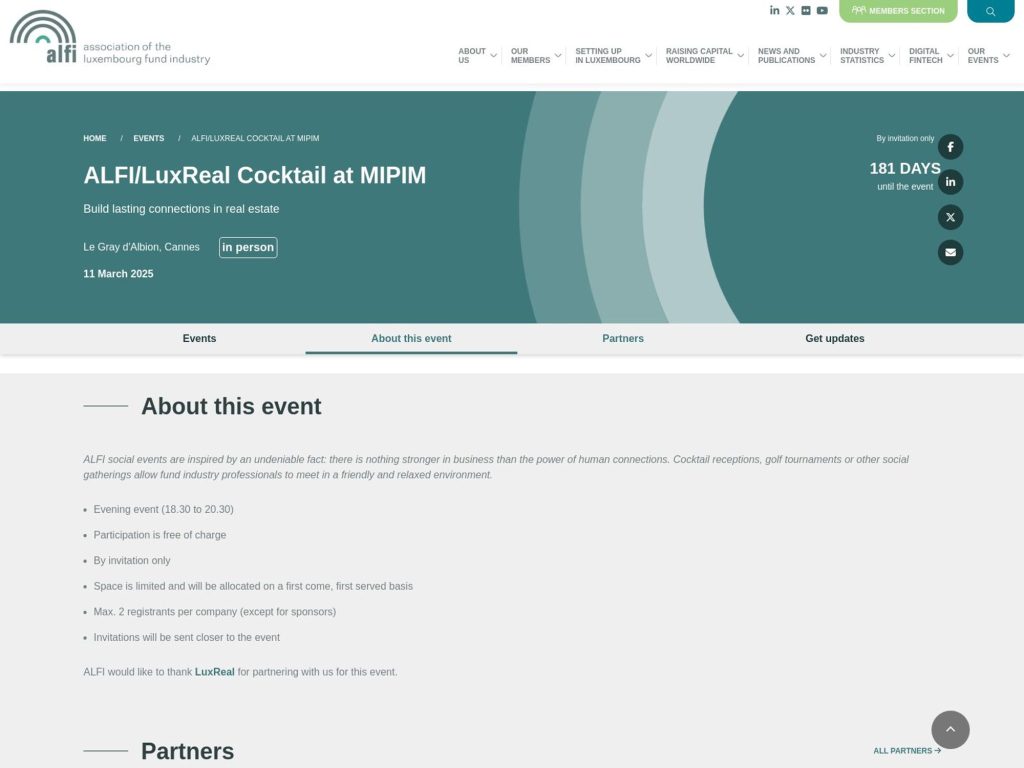This screenshot has height=768, width=1024.
Task: Open ALFI's YouTube channel icon
Action: tap(822, 10)
